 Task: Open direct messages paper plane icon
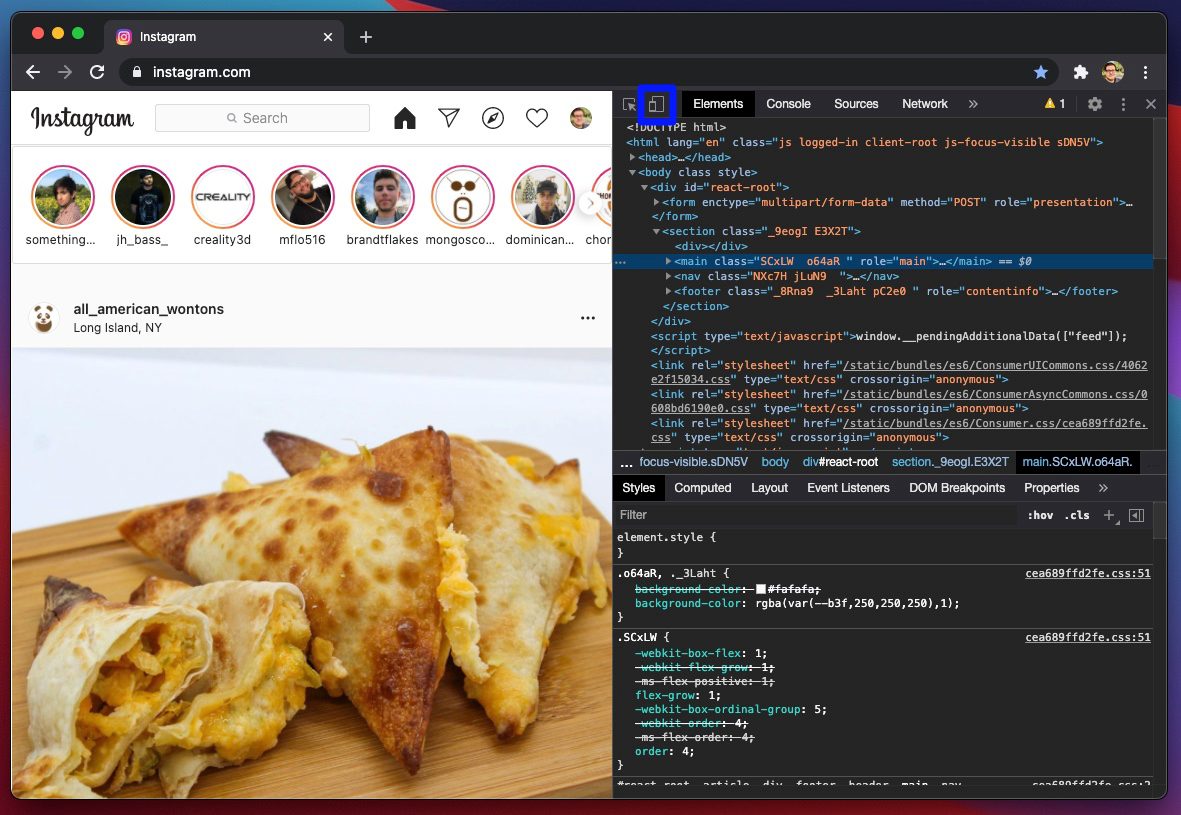coord(449,118)
